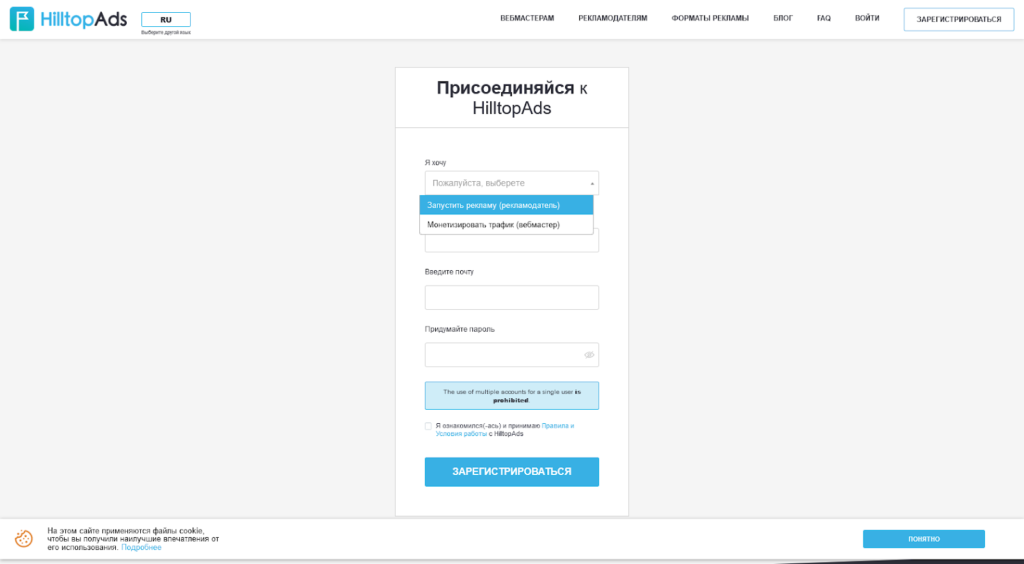Focus the 'Придумайте пароль' password field
The width and height of the screenshot is (1024, 564).
click(x=511, y=355)
